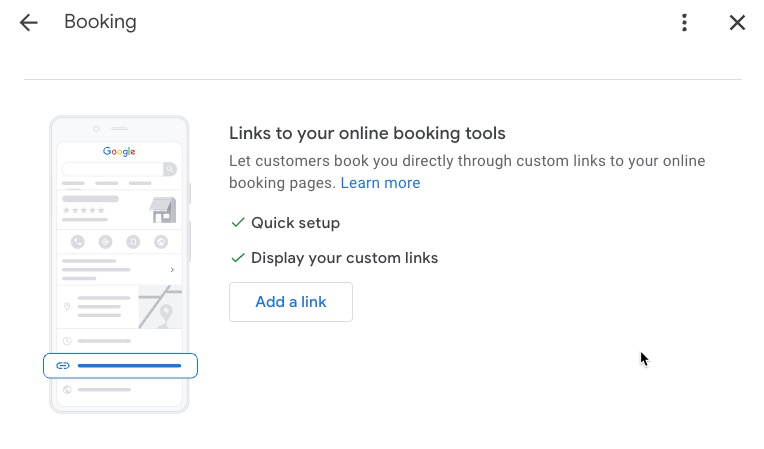764x449 pixels.
Task: Click the globe icon at the mockup bottom
Action: click(x=68, y=390)
